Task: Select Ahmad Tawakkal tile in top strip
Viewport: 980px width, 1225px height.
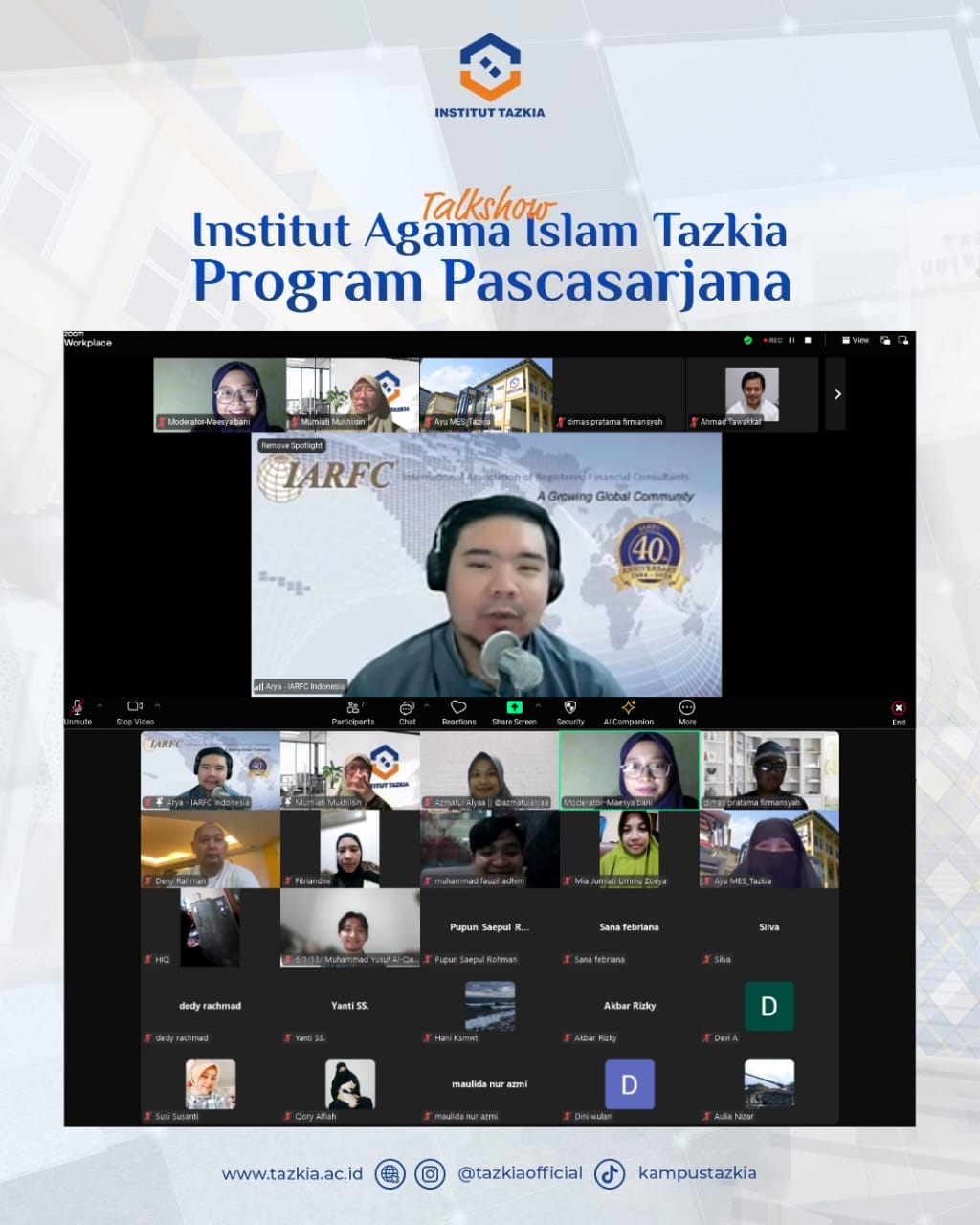Action: [x=752, y=394]
